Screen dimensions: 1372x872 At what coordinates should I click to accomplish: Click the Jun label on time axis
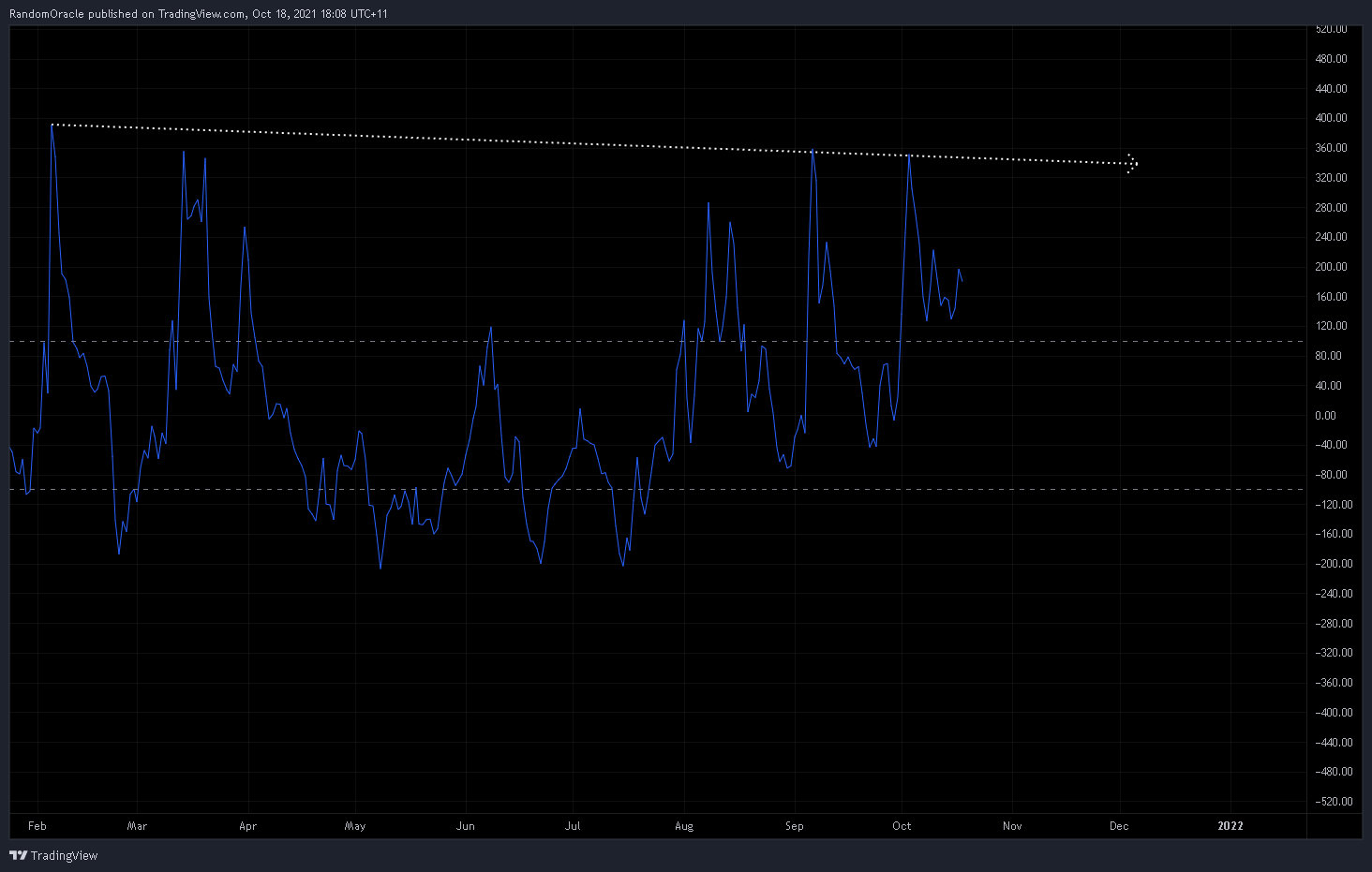pos(466,826)
